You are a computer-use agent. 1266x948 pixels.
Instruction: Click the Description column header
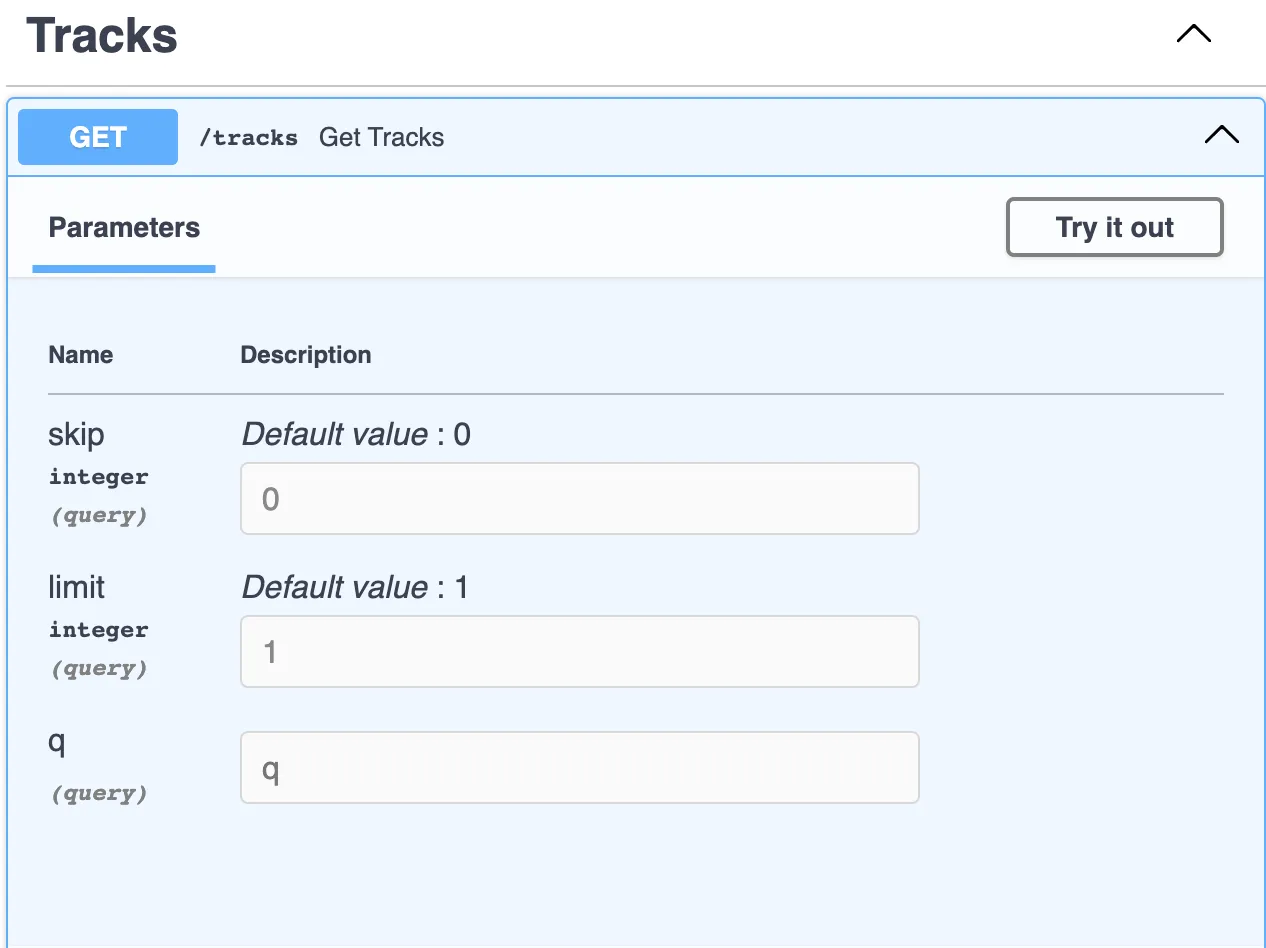pos(305,355)
